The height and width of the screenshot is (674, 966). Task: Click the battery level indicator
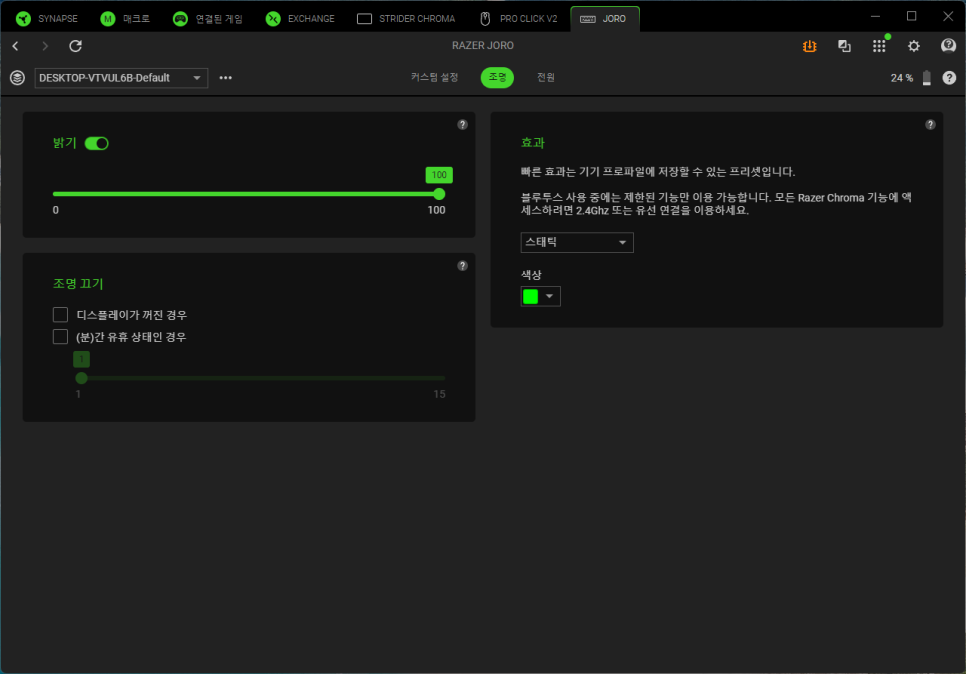coord(926,78)
